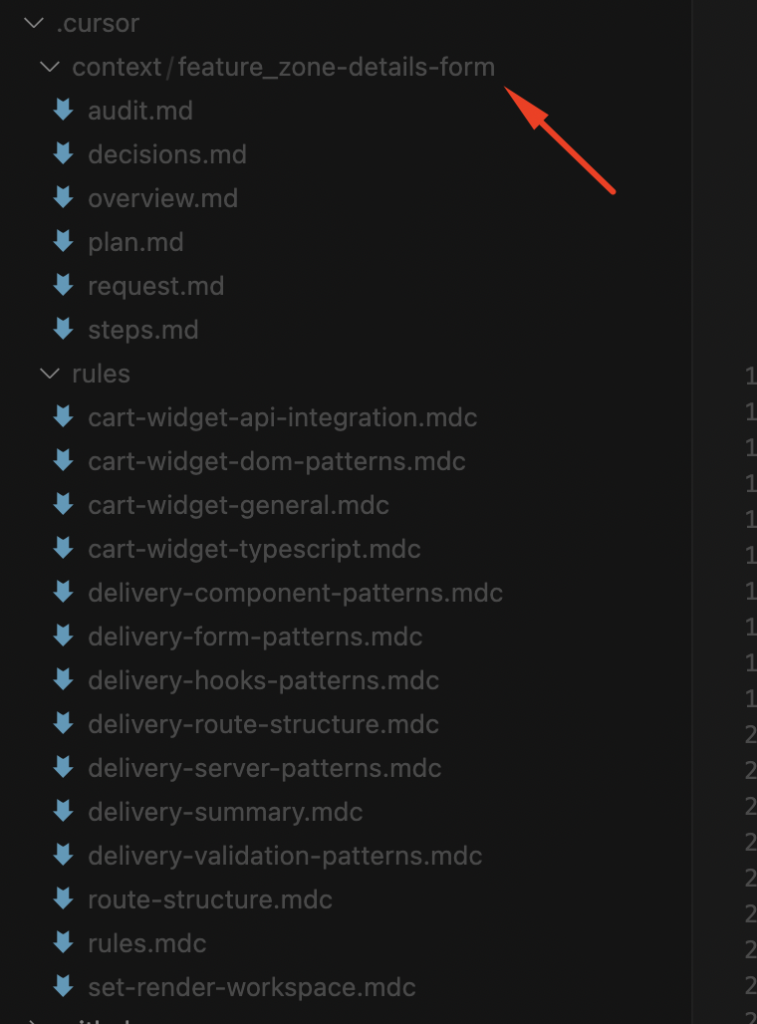Click the file icon next to plan.md
Image resolution: width=757 pixels, height=1024 pixels.
coord(64,242)
